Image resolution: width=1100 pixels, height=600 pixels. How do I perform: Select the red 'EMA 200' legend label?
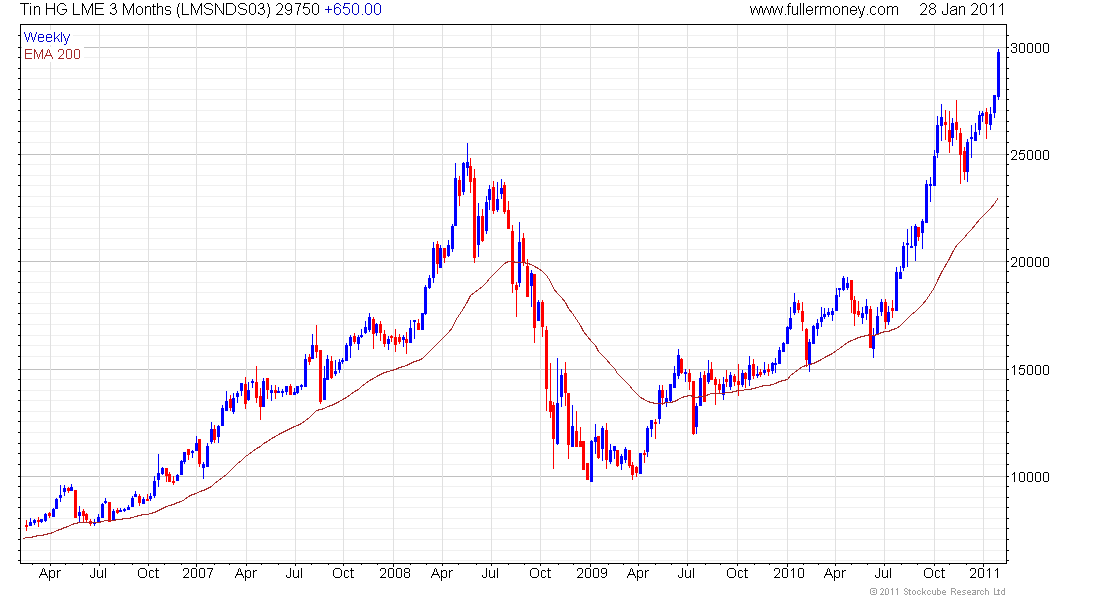tap(53, 54)
